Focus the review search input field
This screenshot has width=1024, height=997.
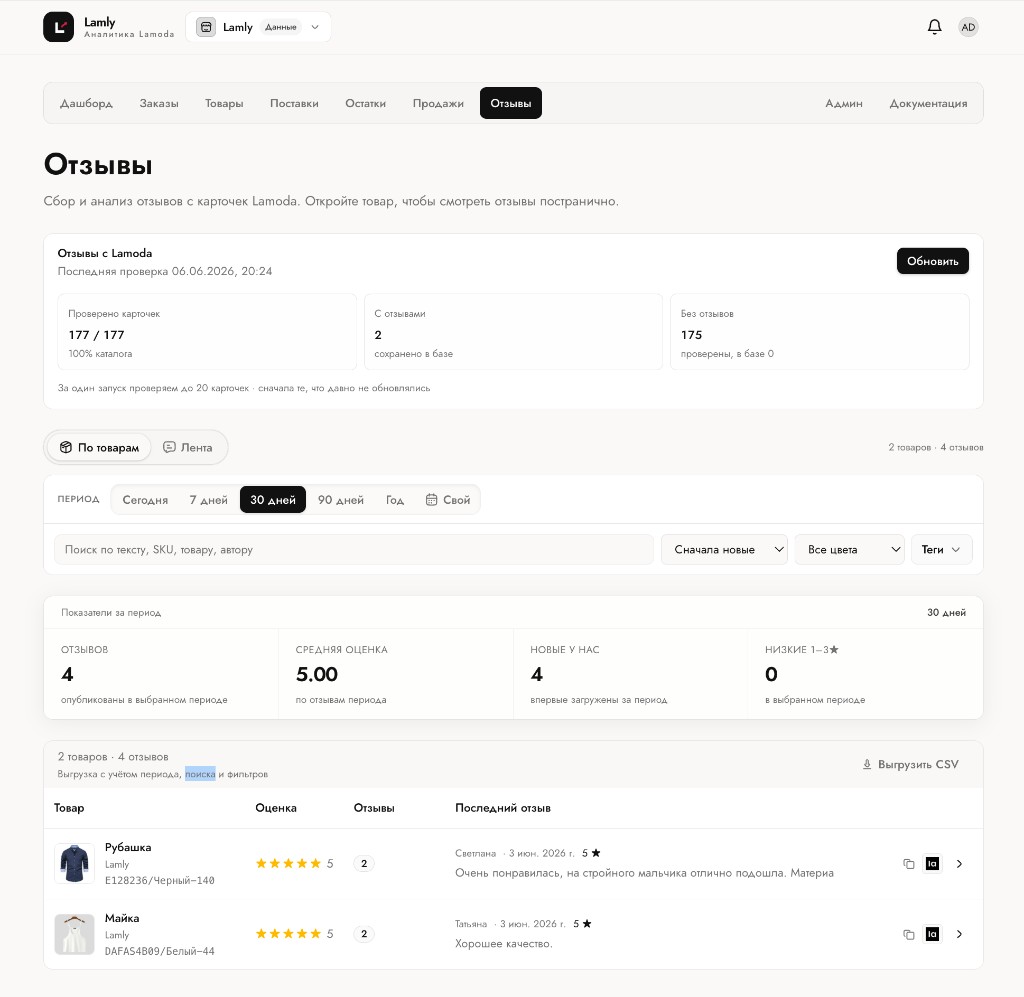click(353, 550)
